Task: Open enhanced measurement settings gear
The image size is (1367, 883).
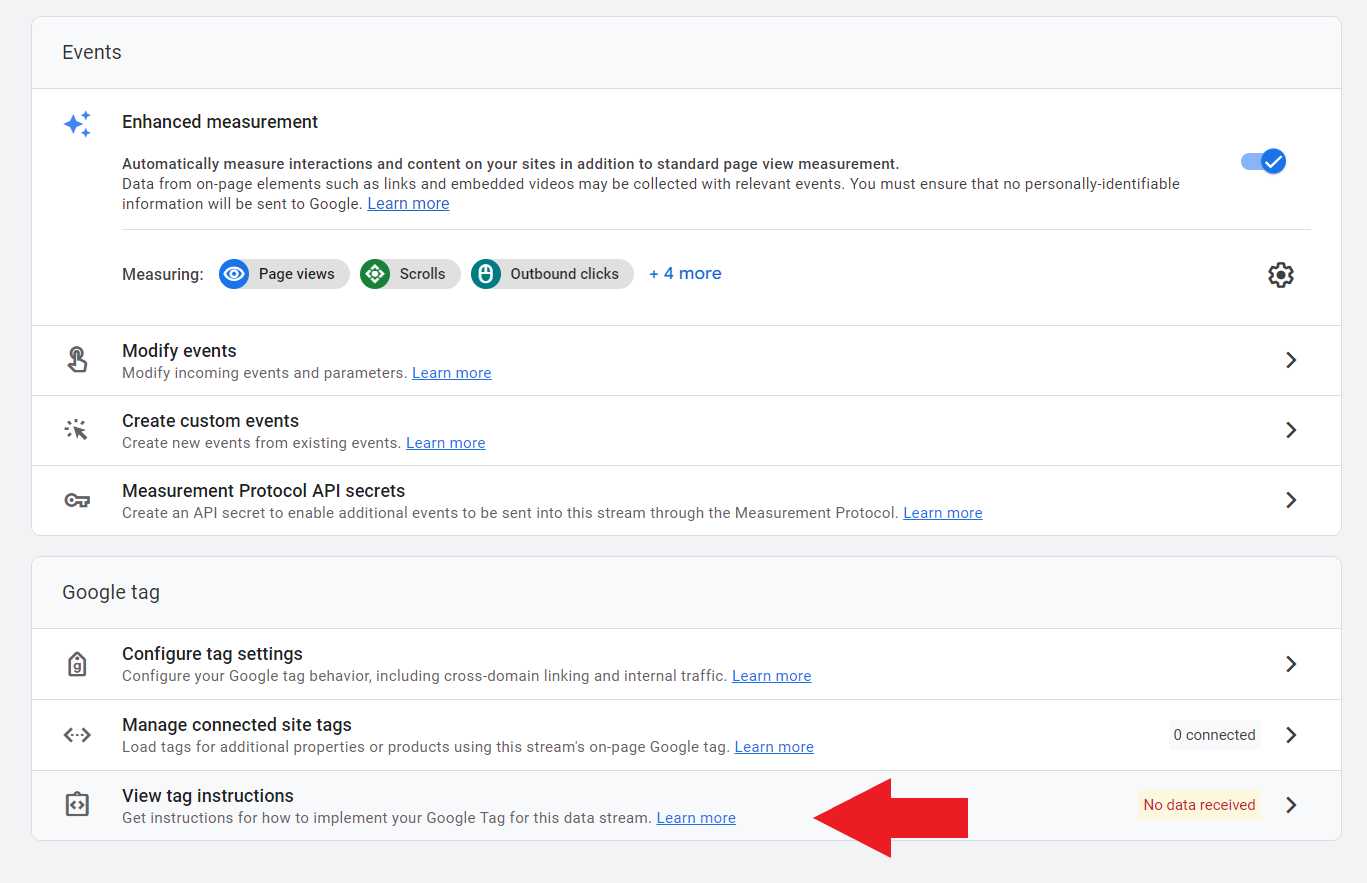Action: click(x=1280, y=274)
